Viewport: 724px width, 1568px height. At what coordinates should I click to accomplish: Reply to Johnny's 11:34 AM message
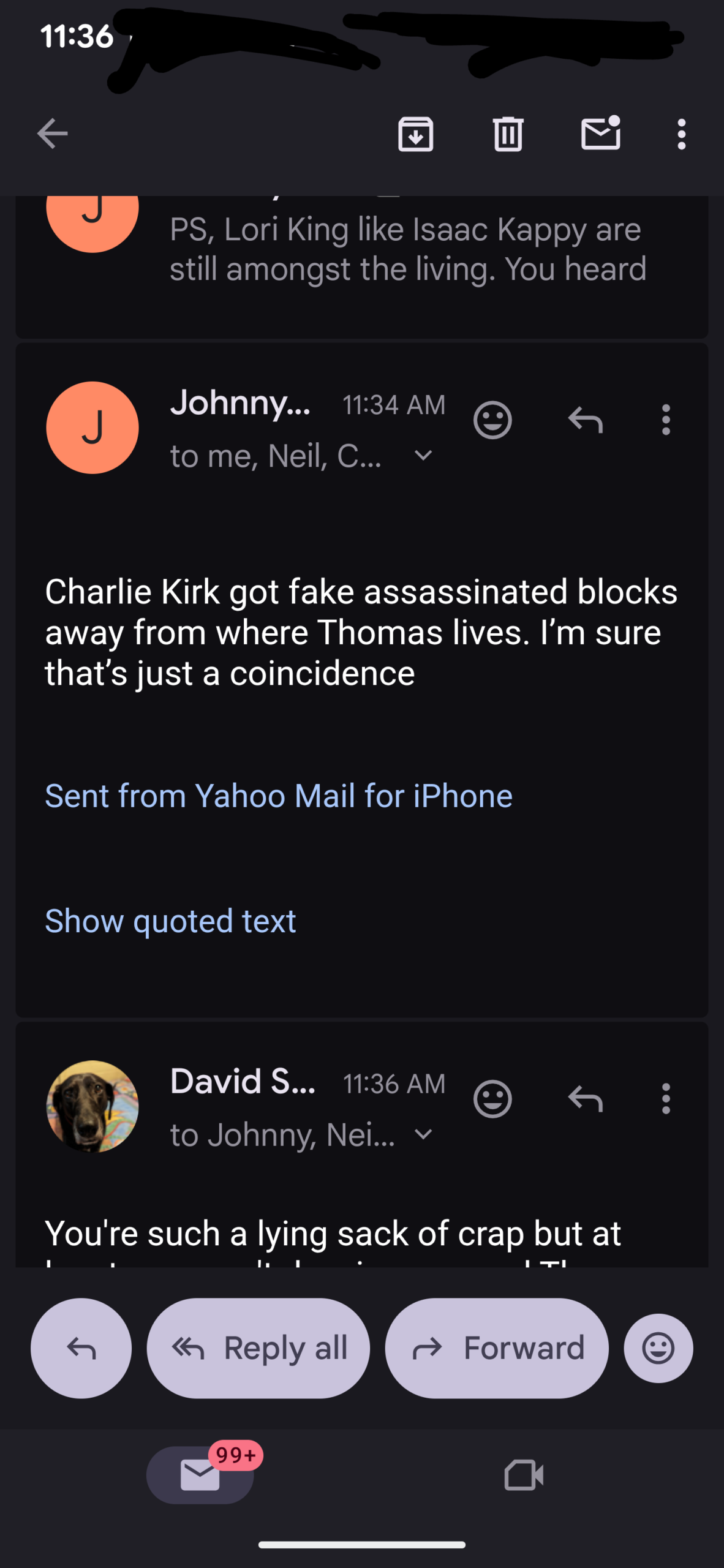point(586,420)
